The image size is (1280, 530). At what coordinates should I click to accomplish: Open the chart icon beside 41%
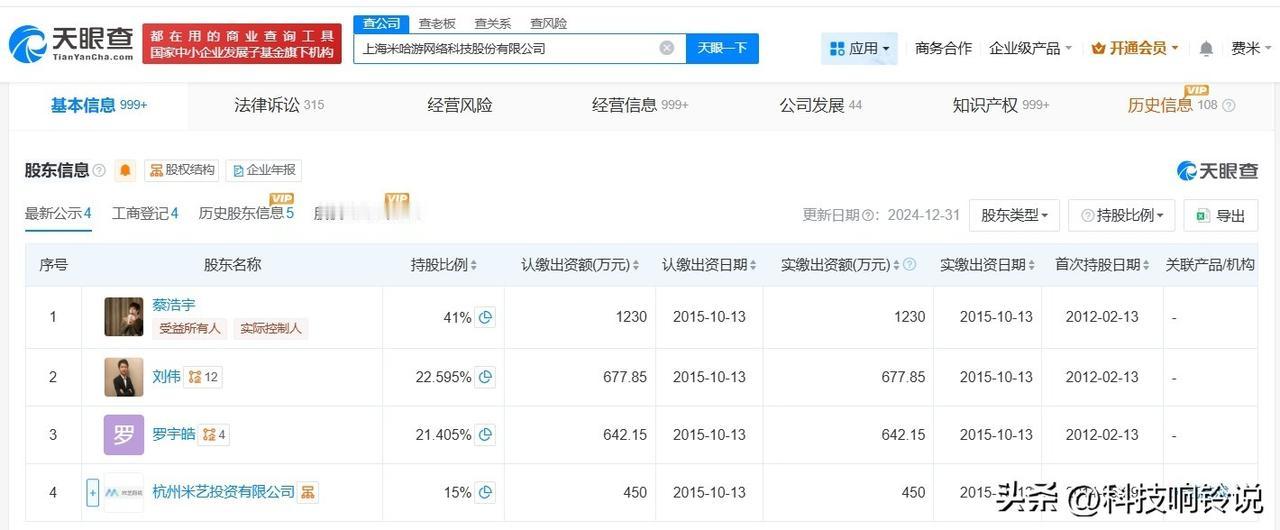coord(485,317)
